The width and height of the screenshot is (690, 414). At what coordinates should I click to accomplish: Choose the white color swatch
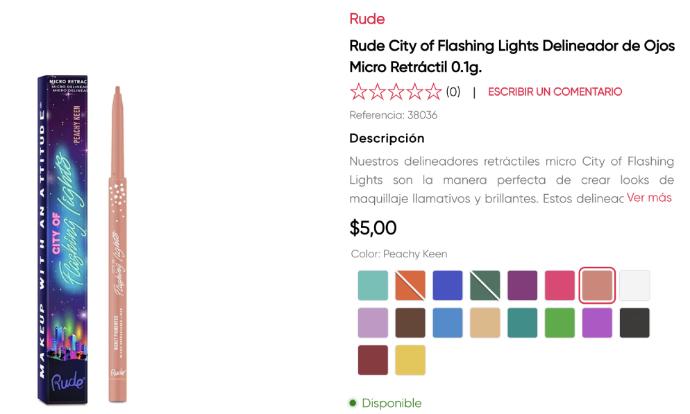634,286
